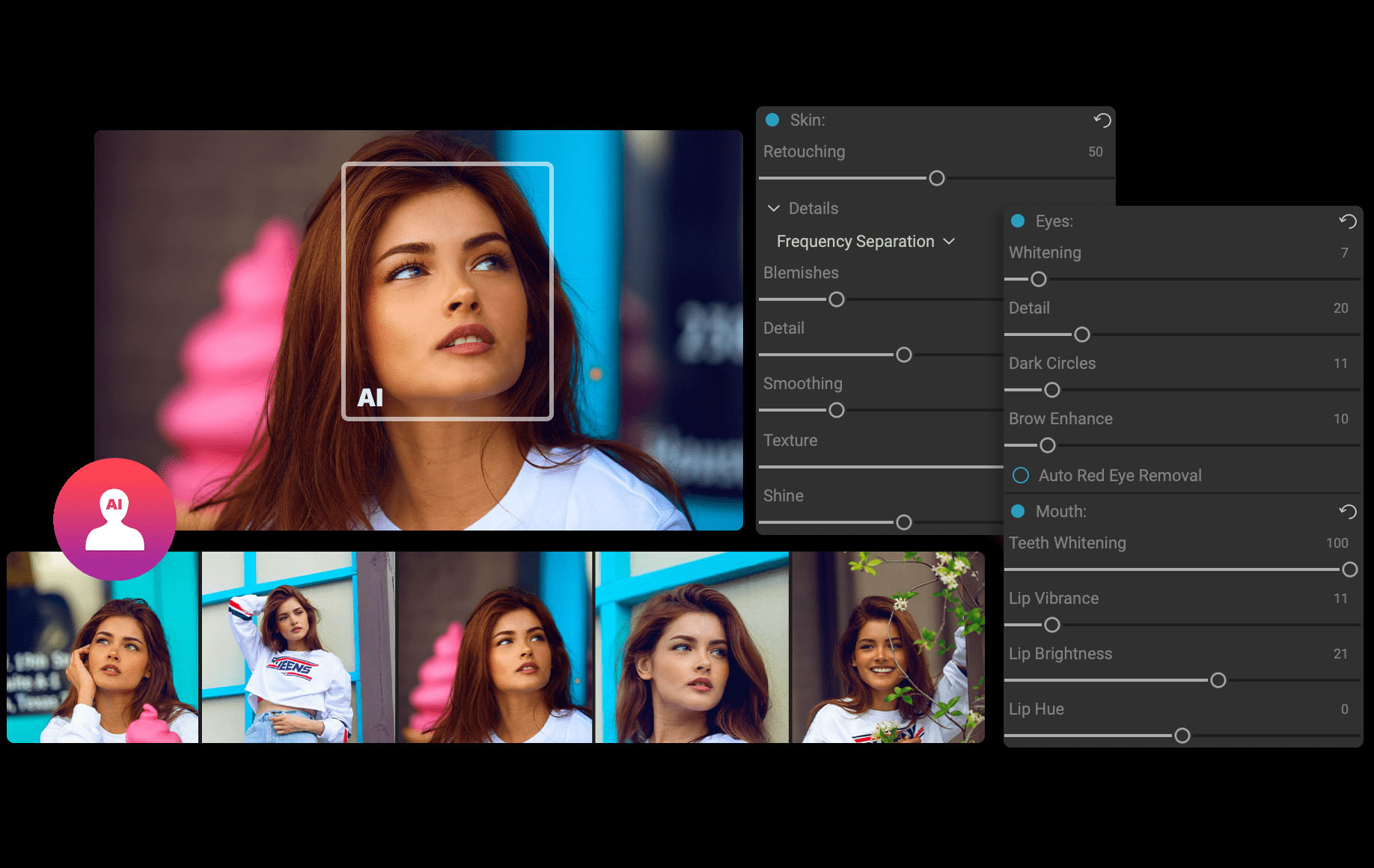1374x868 pixels.
Task: Click the Skin Detail slider handle
Action: [x=904, y=355]
